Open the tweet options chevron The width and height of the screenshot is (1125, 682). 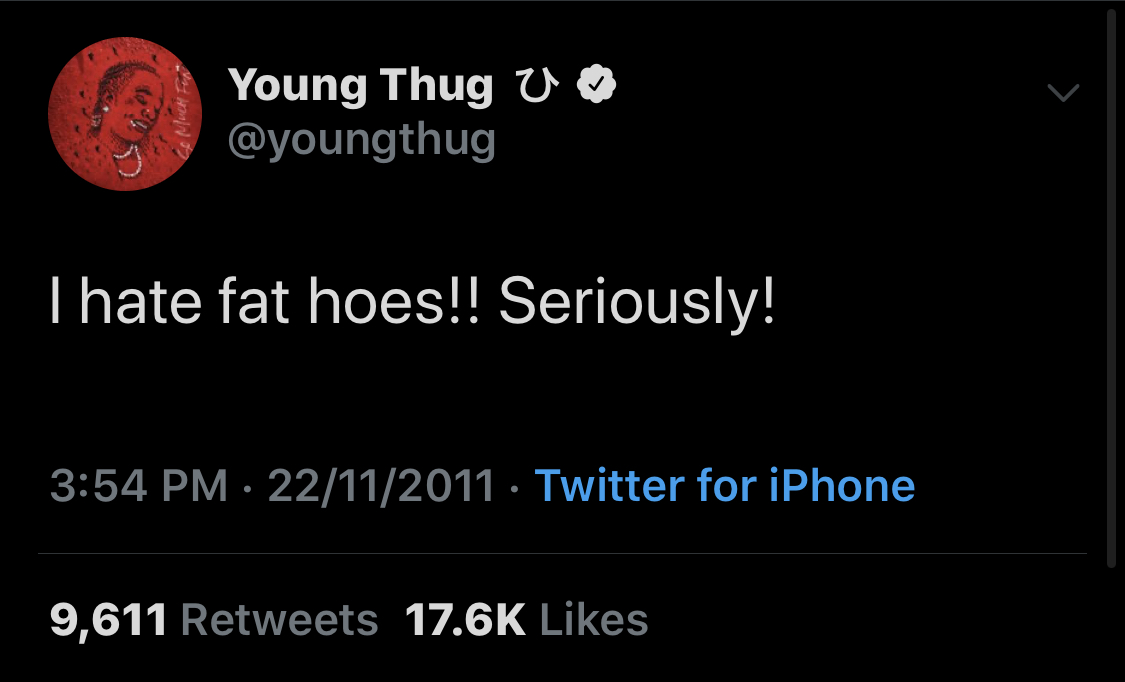click(1063, 93)
